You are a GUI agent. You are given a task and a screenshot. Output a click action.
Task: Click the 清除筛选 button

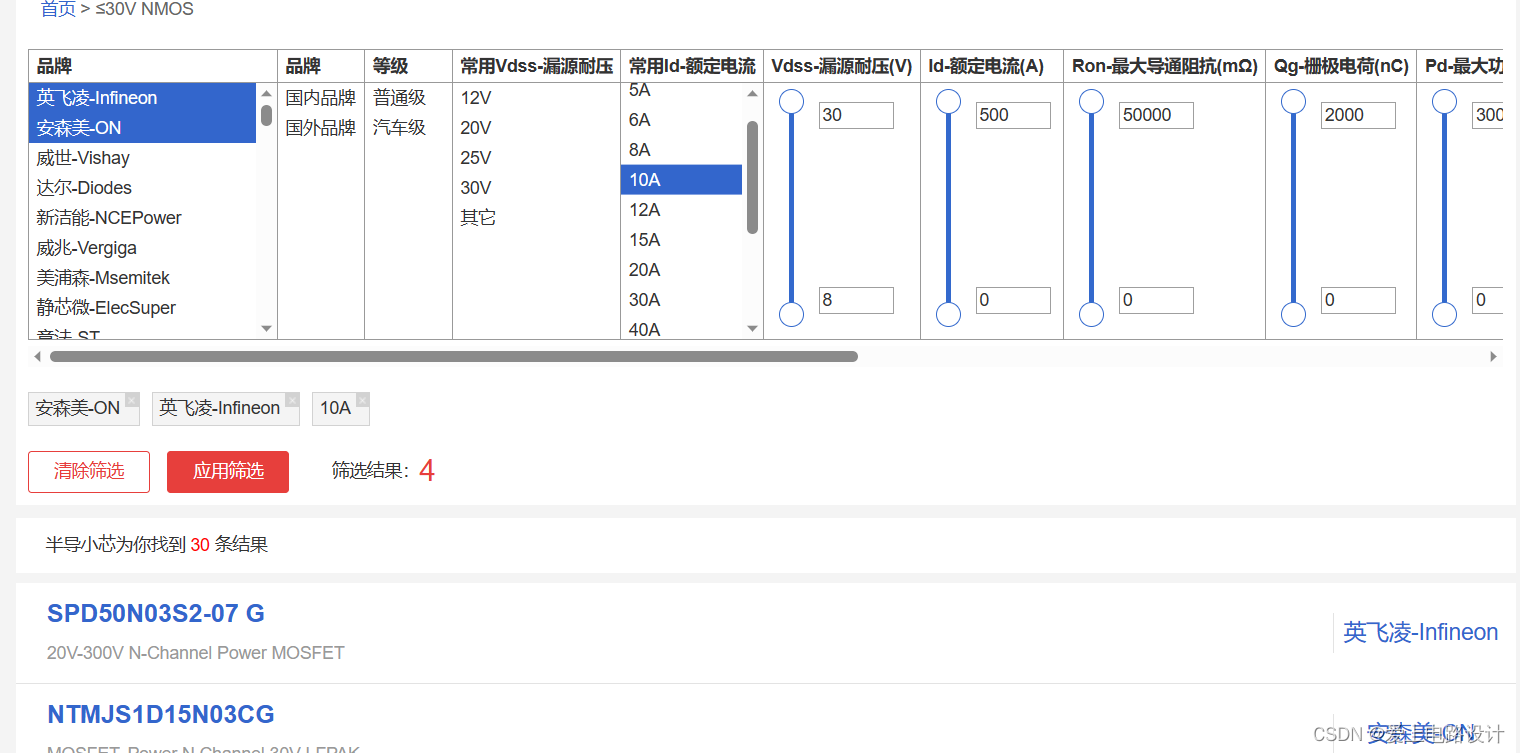coord(89,472)
